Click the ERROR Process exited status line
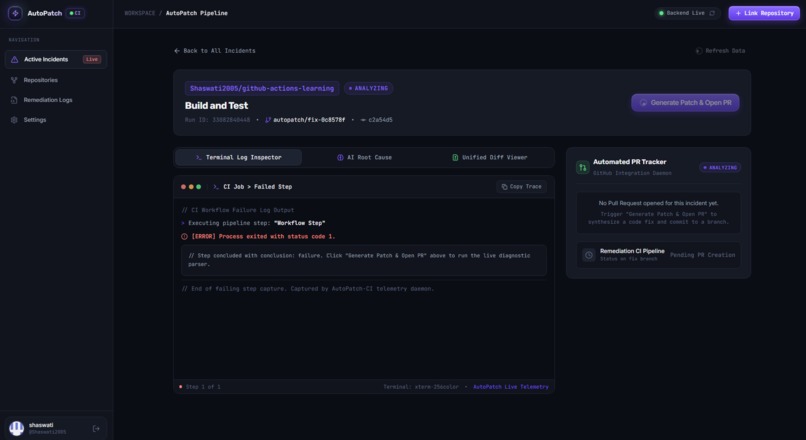Screen dimensions: 806x440 [263, 236]
